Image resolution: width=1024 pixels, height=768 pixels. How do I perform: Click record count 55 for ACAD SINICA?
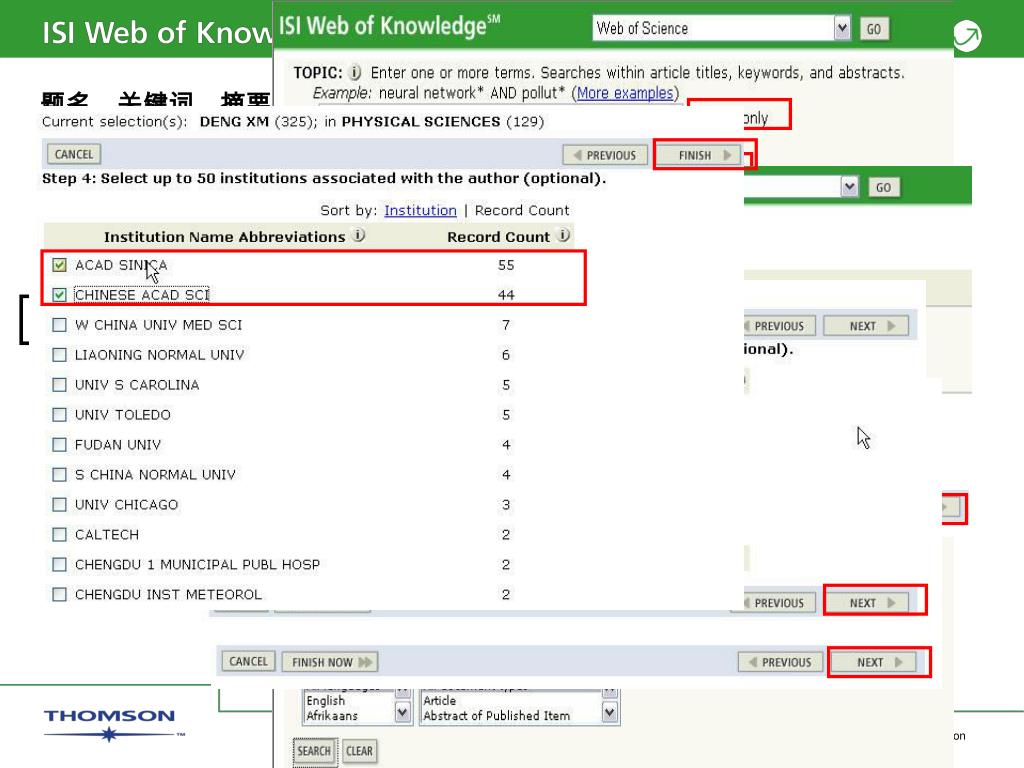tap(506, 265)
